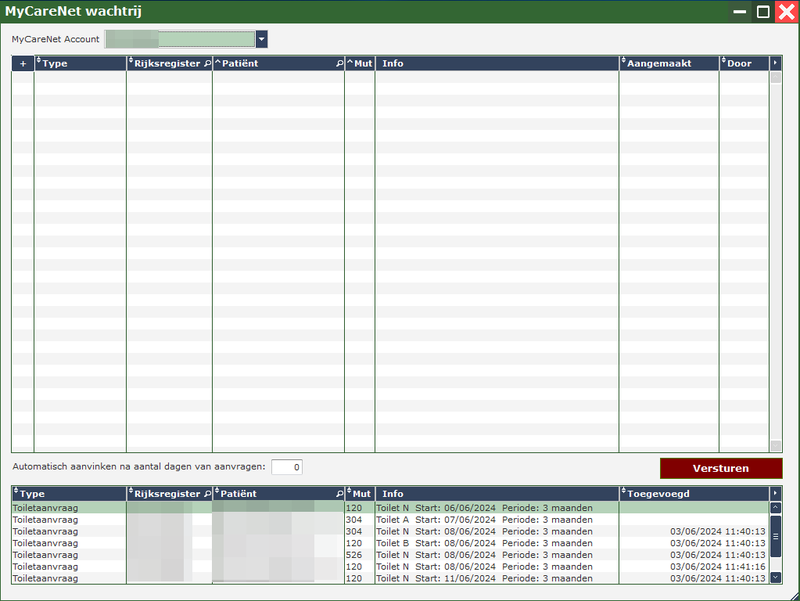Click the plus icon in upper table header
Screen dimensions: 800x601
[23, 64]
